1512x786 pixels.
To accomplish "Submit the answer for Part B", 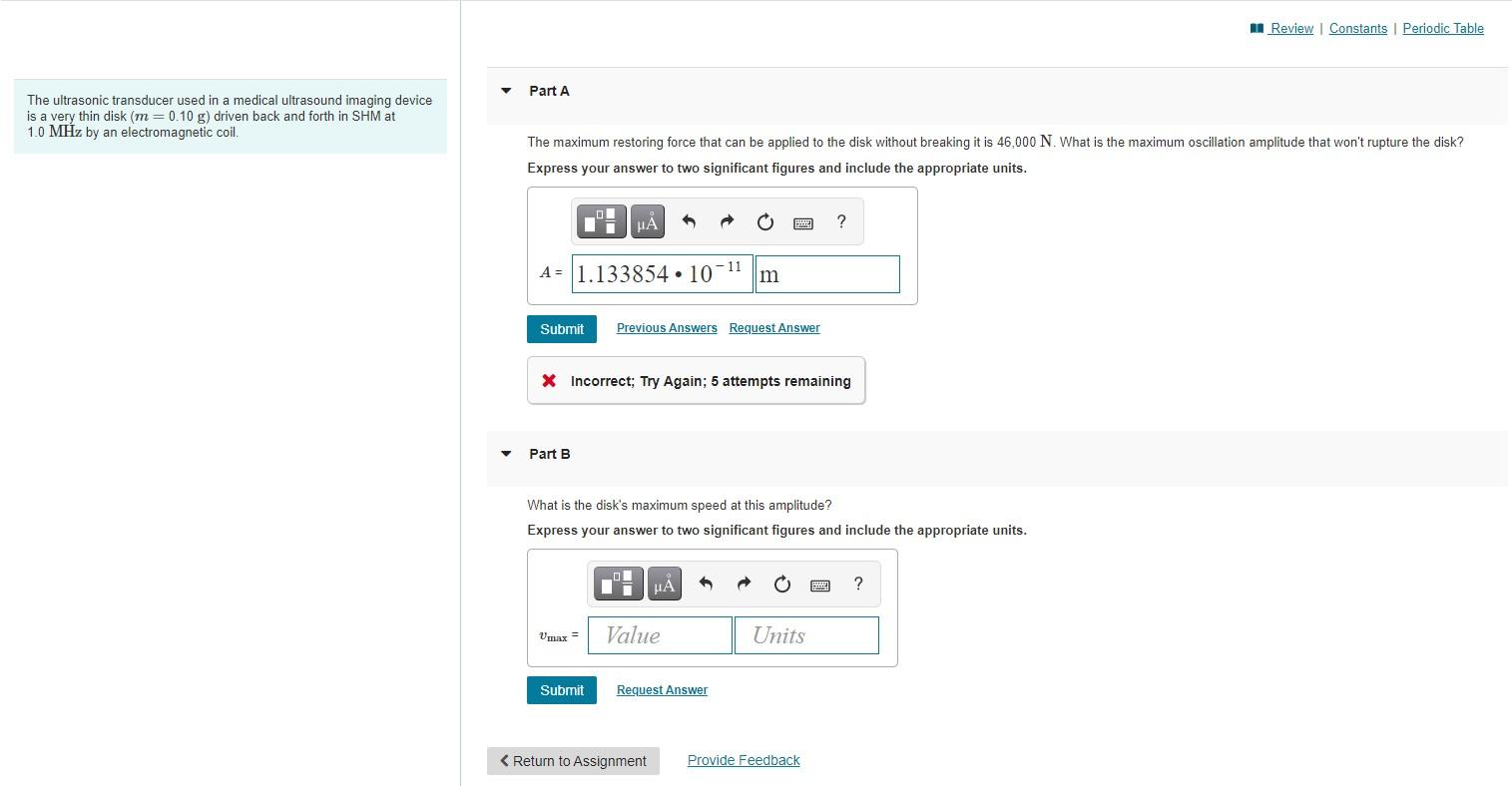I will tap(561, 689).
